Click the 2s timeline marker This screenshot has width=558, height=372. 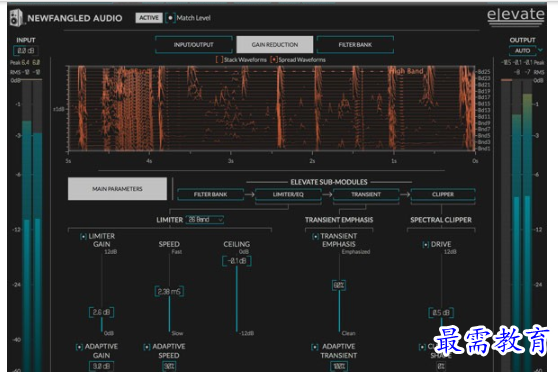coord(312,161)
